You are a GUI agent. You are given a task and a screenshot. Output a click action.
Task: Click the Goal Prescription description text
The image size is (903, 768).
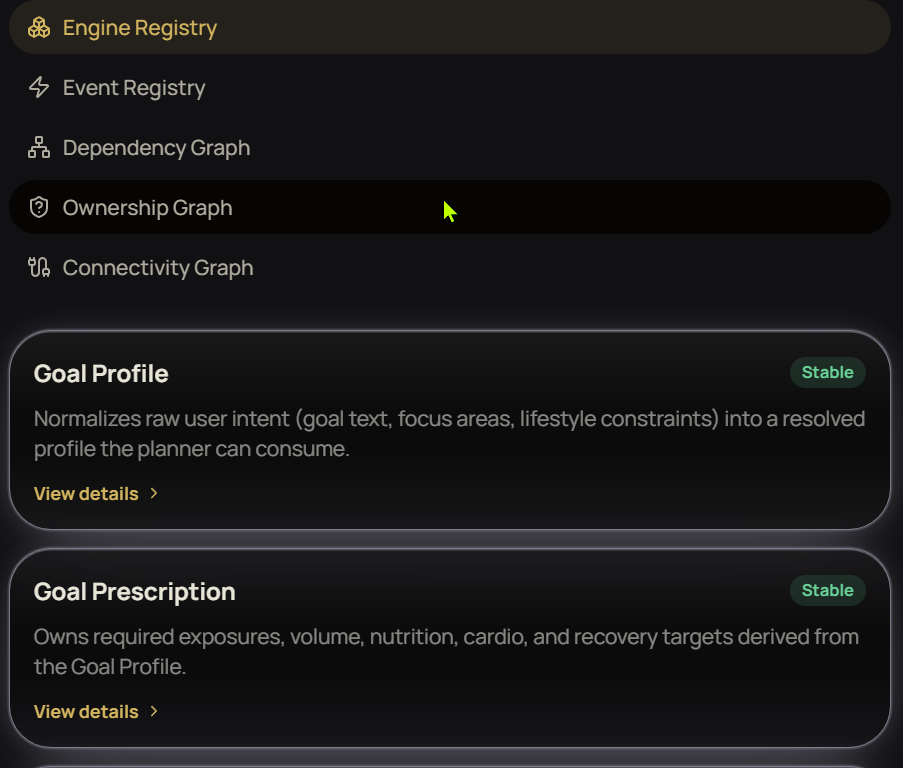(x=446, y=652)
